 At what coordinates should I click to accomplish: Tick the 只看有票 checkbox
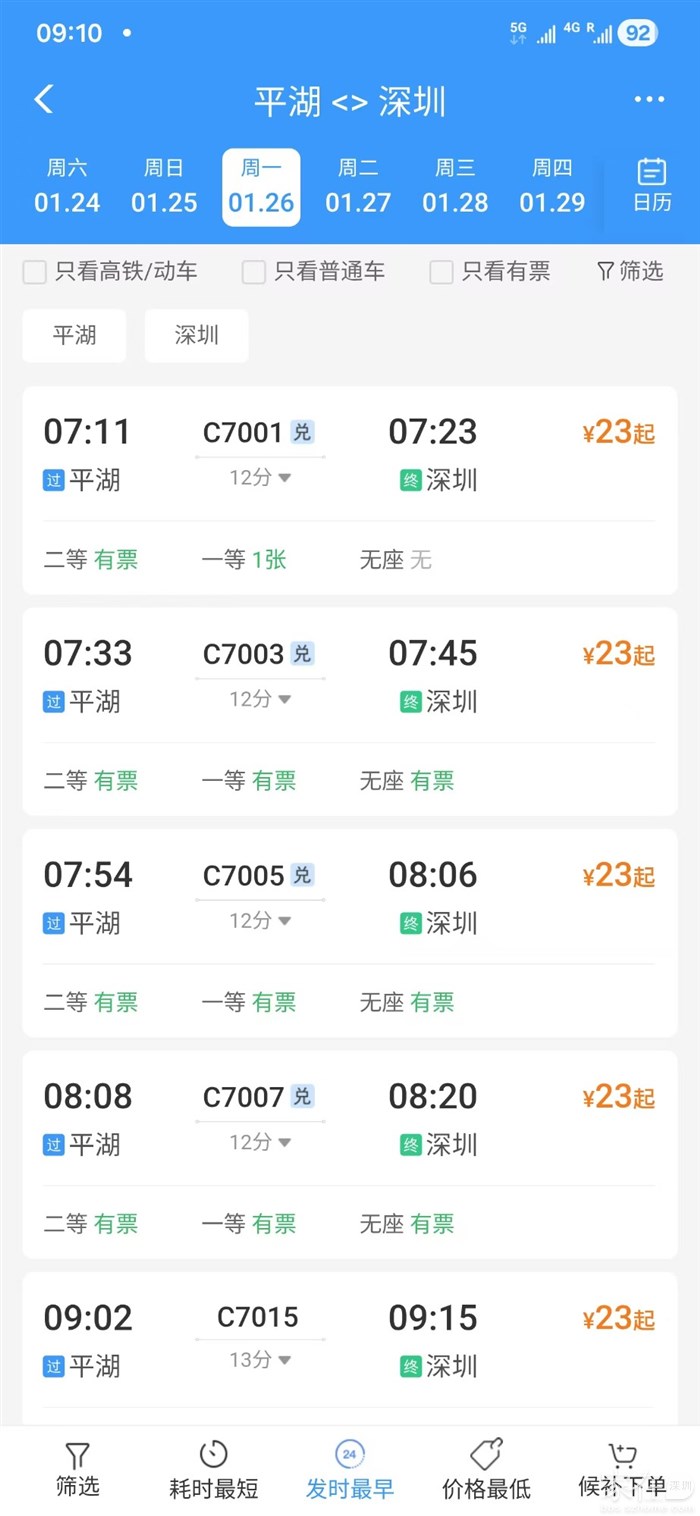[x=441, y=272]
